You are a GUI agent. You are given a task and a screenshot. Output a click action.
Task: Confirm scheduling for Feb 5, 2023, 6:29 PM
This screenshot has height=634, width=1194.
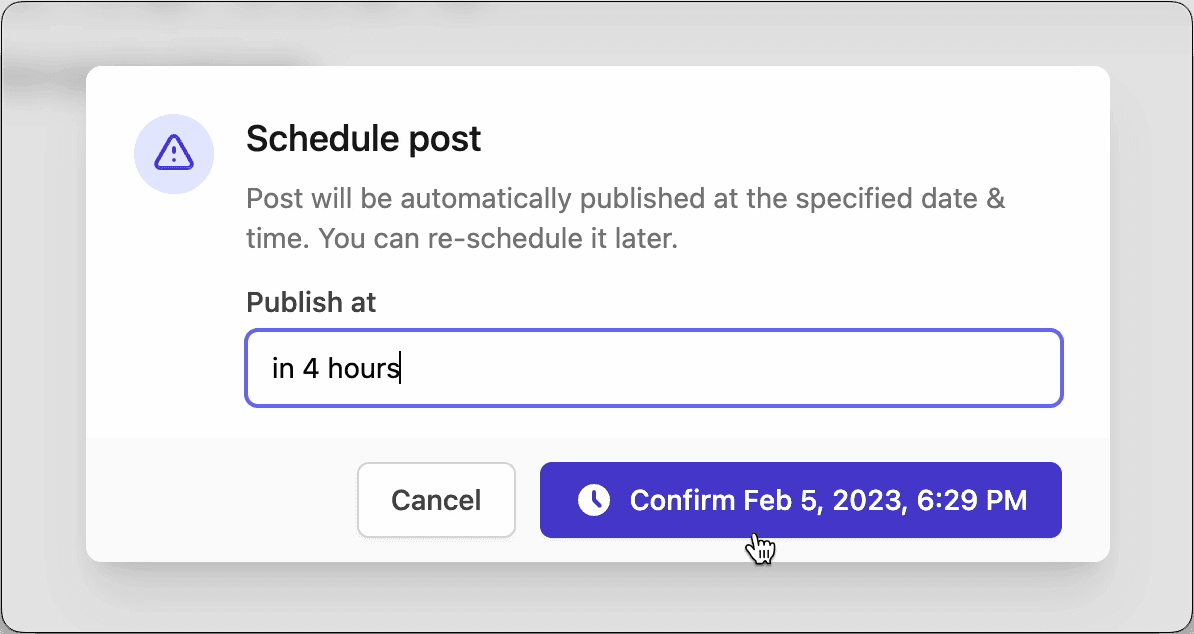(800, 500)
